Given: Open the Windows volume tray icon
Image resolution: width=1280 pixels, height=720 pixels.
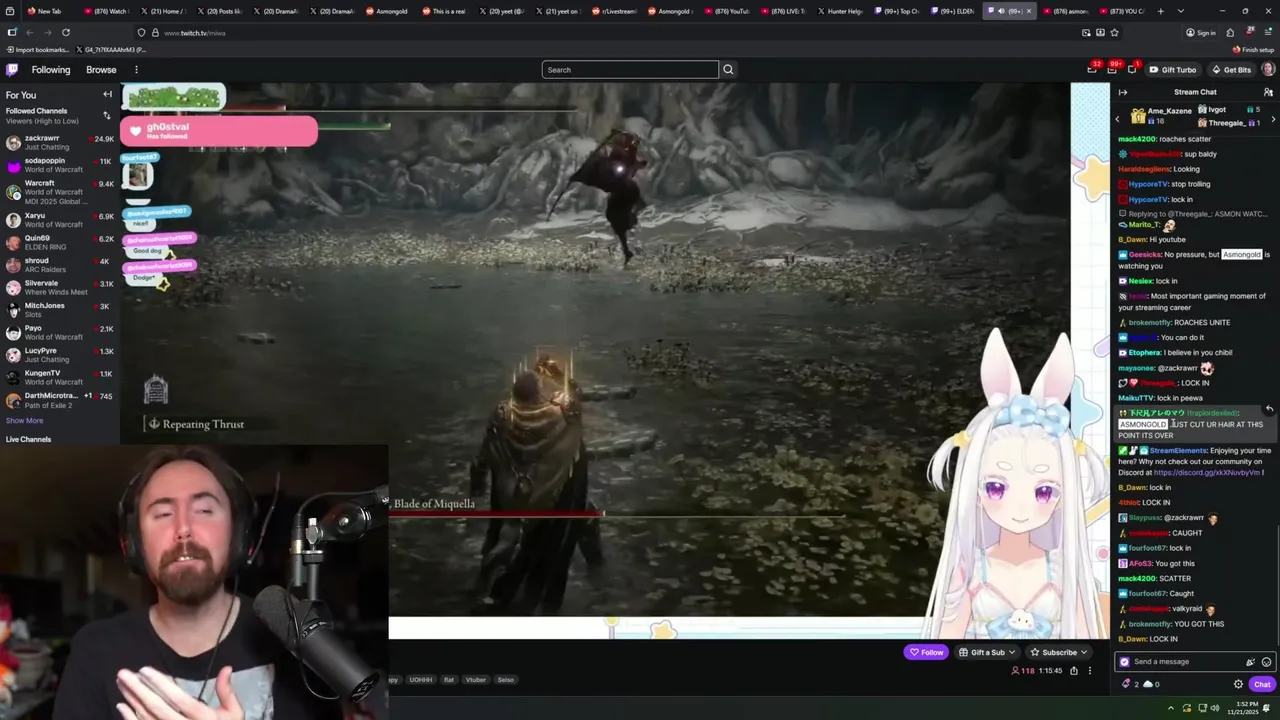Looking at the screenshot, I should pos(1215,708).
